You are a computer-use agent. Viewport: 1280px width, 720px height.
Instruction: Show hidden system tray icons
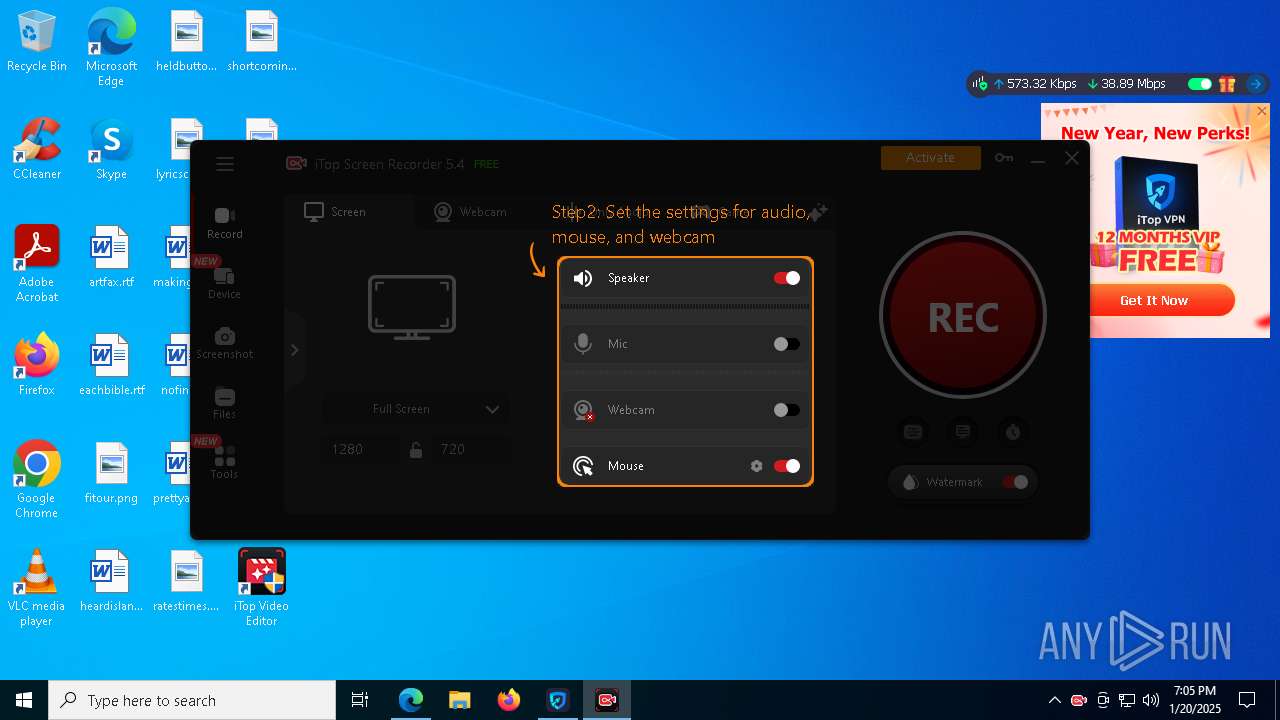(x=1054, y=700)
